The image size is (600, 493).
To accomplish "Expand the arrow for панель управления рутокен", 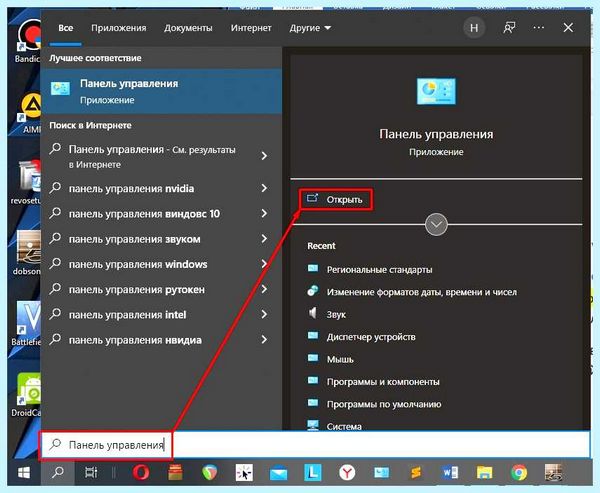I will tap(264, 289).
